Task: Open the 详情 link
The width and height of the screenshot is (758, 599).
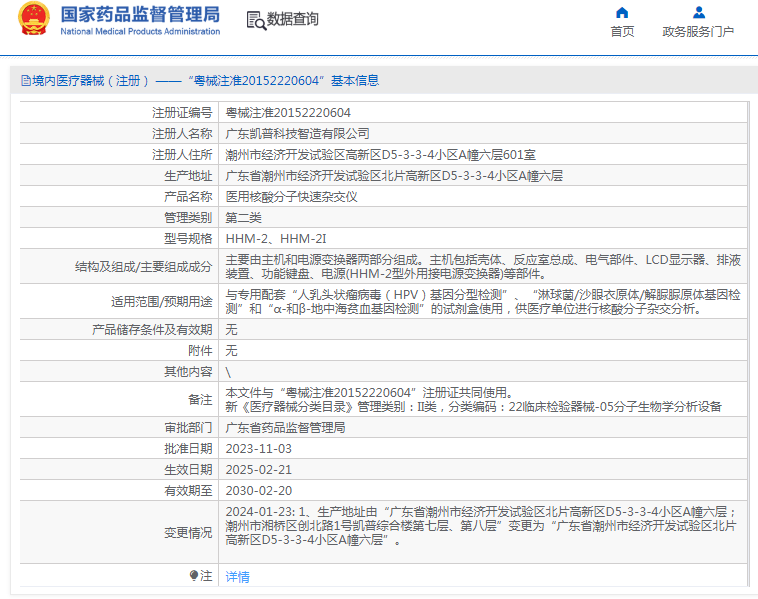Action: [237, 576]
